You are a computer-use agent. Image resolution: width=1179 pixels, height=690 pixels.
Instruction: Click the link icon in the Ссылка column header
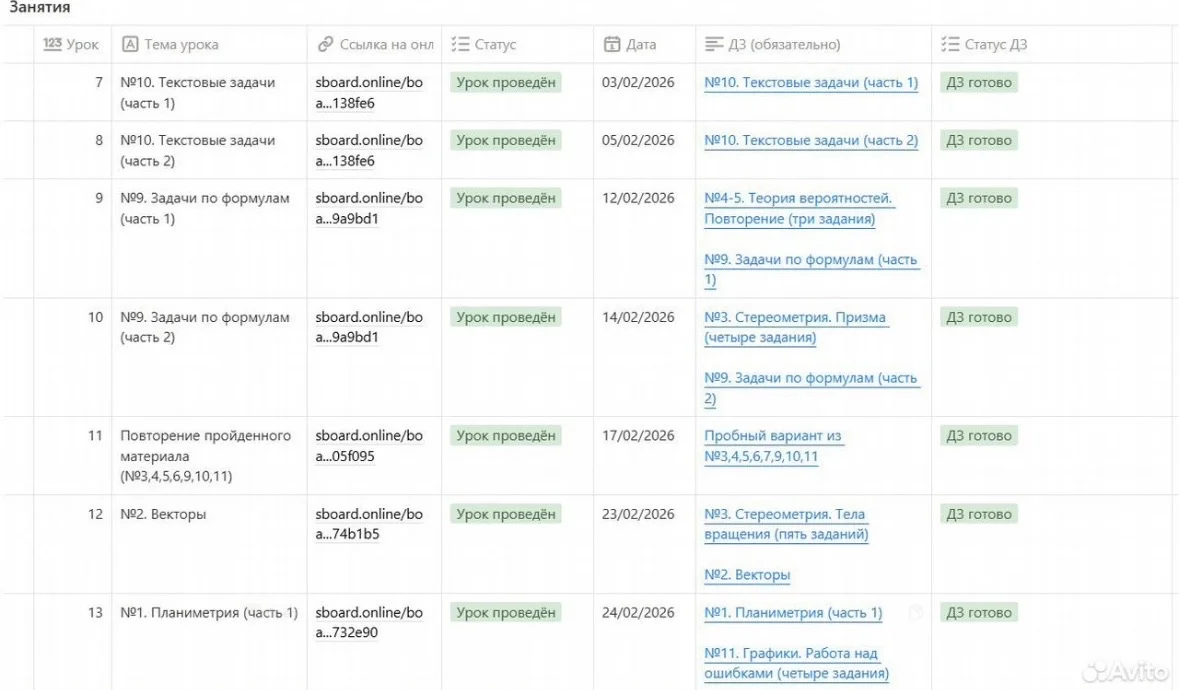click(x=325, y=44)
